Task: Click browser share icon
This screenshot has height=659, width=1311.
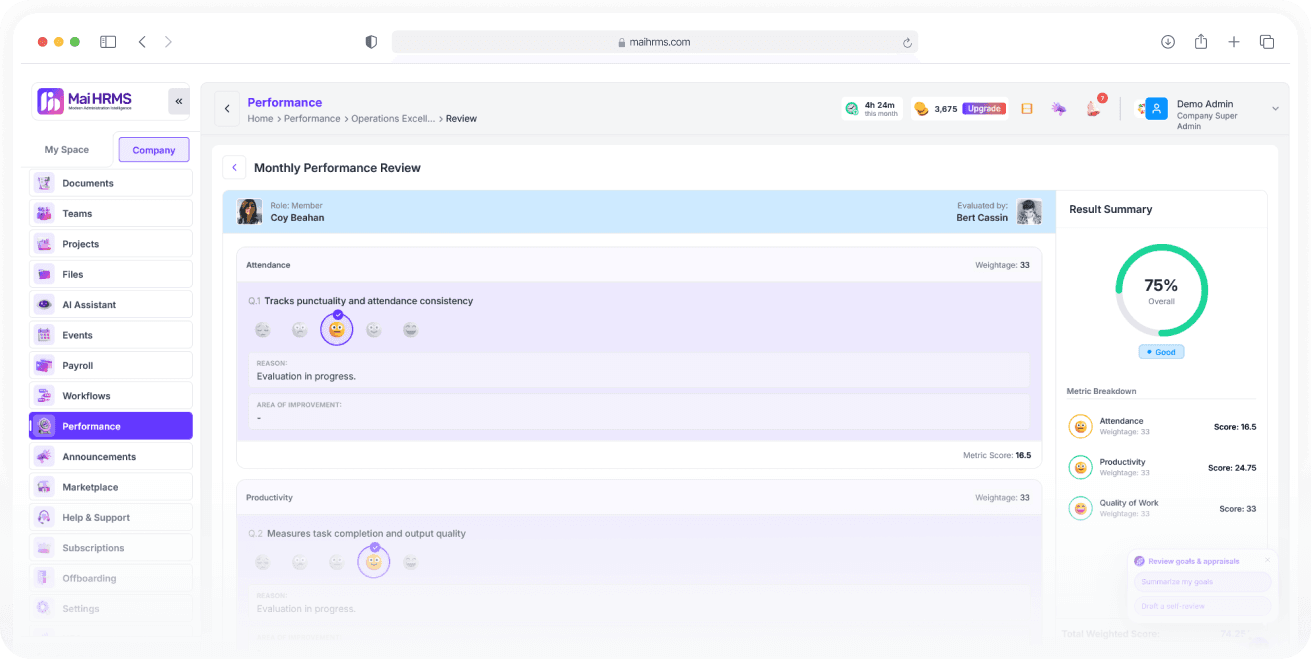Action: click(1201, 42)
